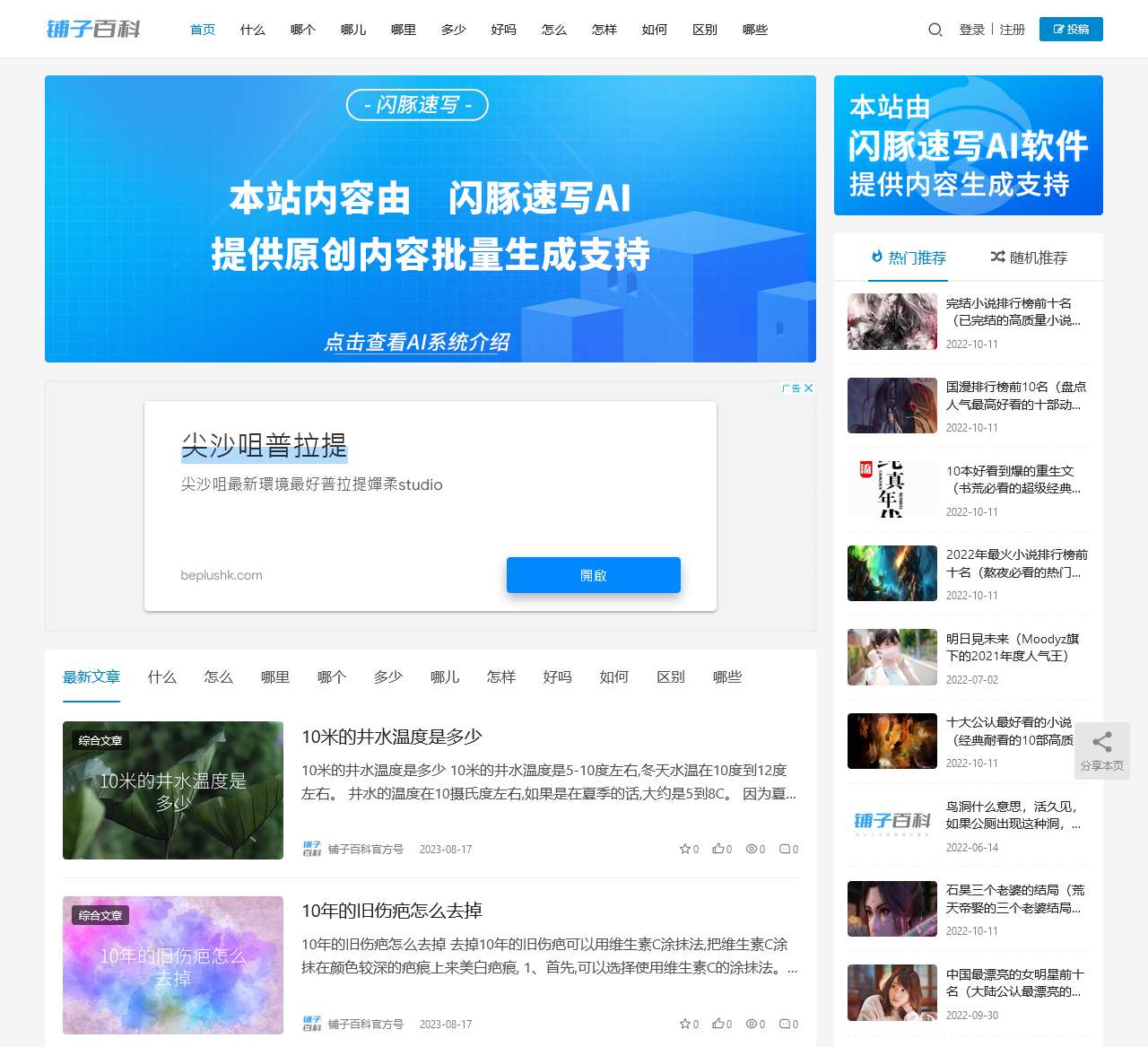The image size is (1148, 1047).
Task: Switch to the 热门推荐 tab
Action: (x=909, y=257)
